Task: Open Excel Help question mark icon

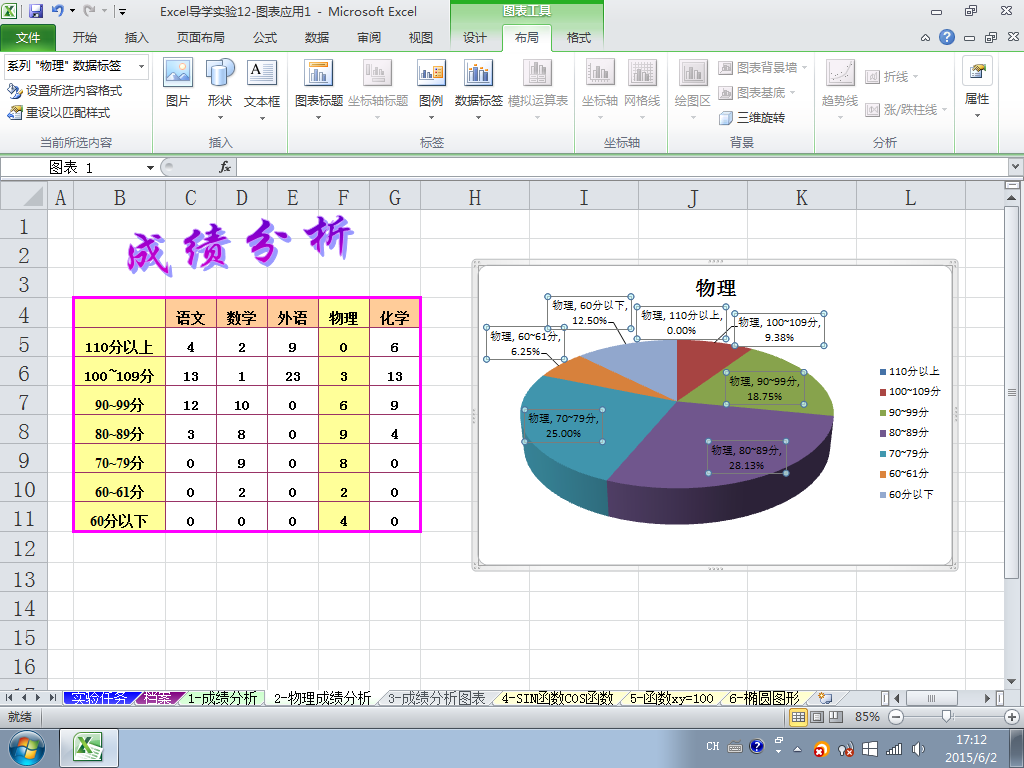Action: (x=947, y=37)
